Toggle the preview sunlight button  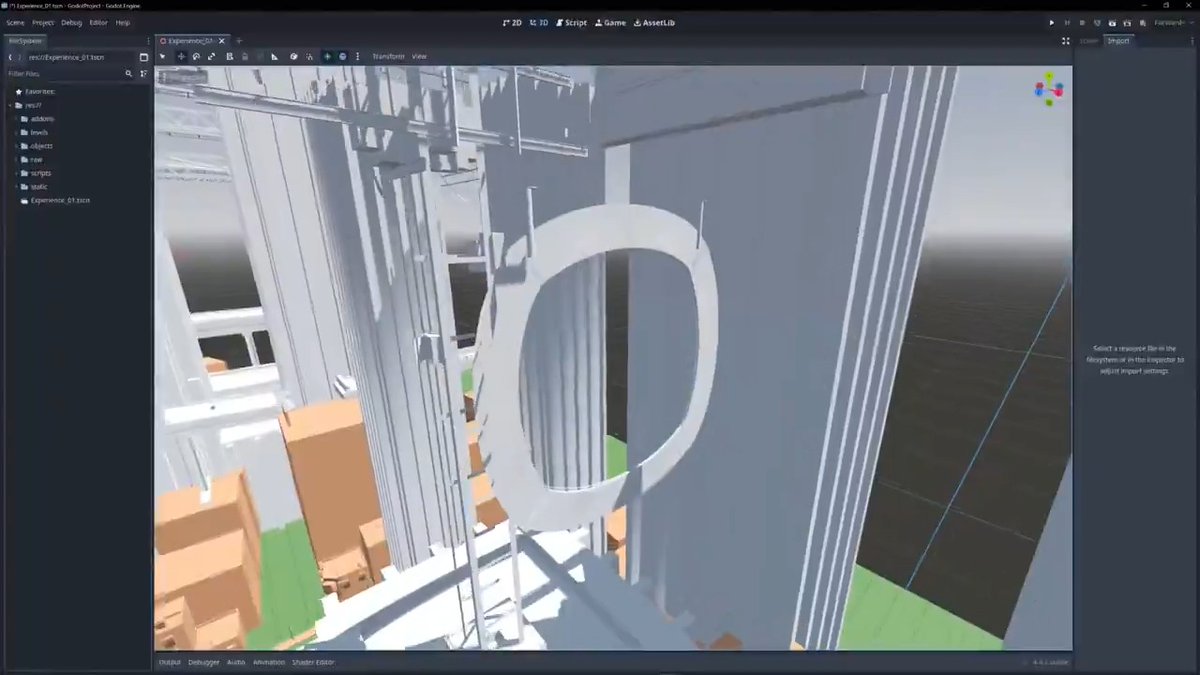tap(327, 56)
